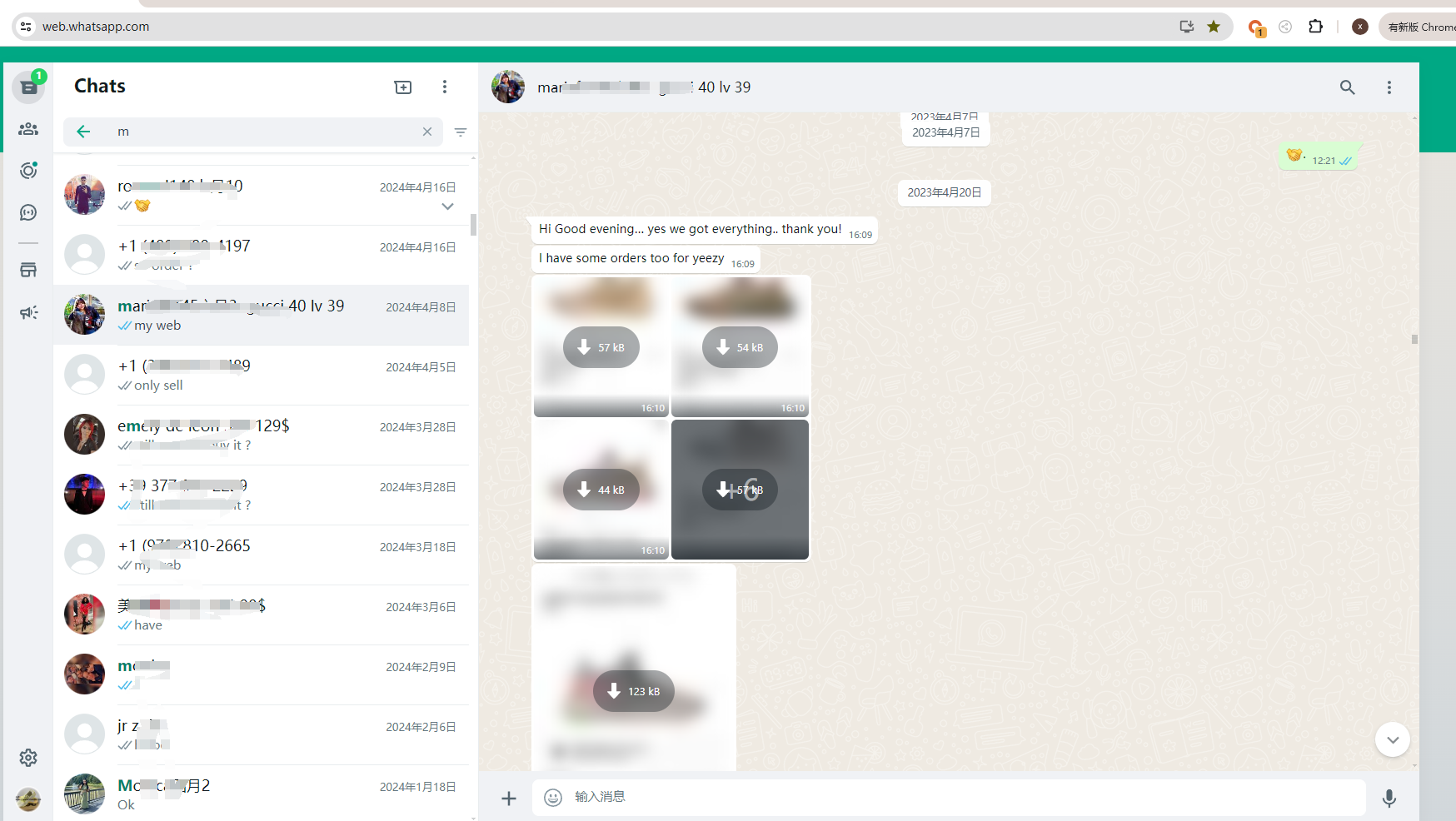
Task: Click the new chat icon
Action: click(403, 87)
